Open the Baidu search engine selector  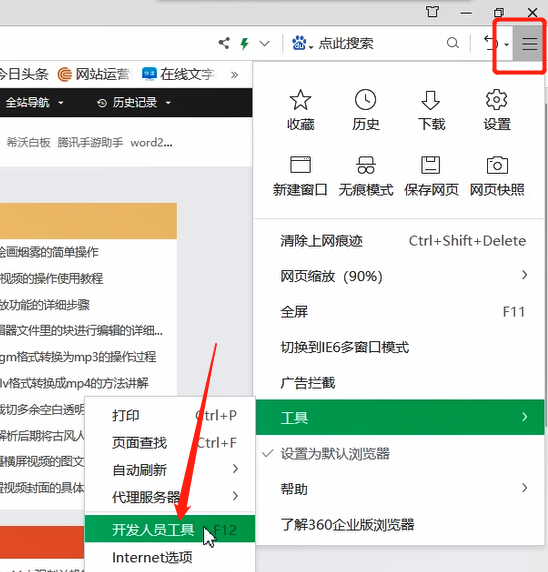point(302,43)
